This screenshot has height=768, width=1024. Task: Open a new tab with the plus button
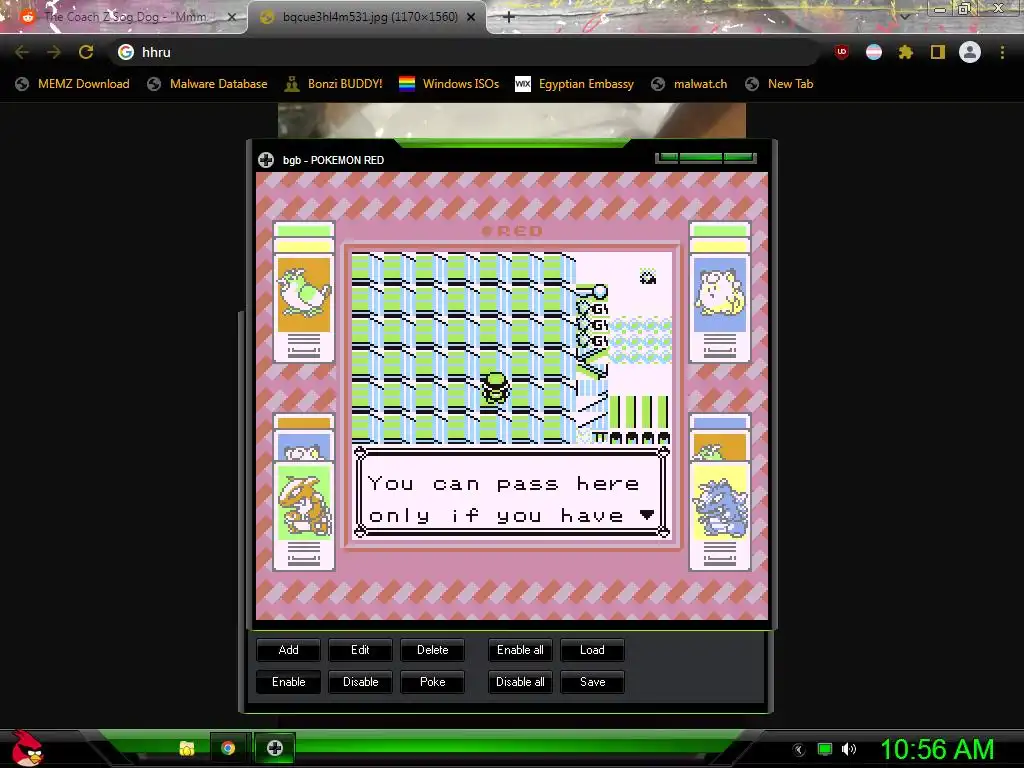coord(509,17)
